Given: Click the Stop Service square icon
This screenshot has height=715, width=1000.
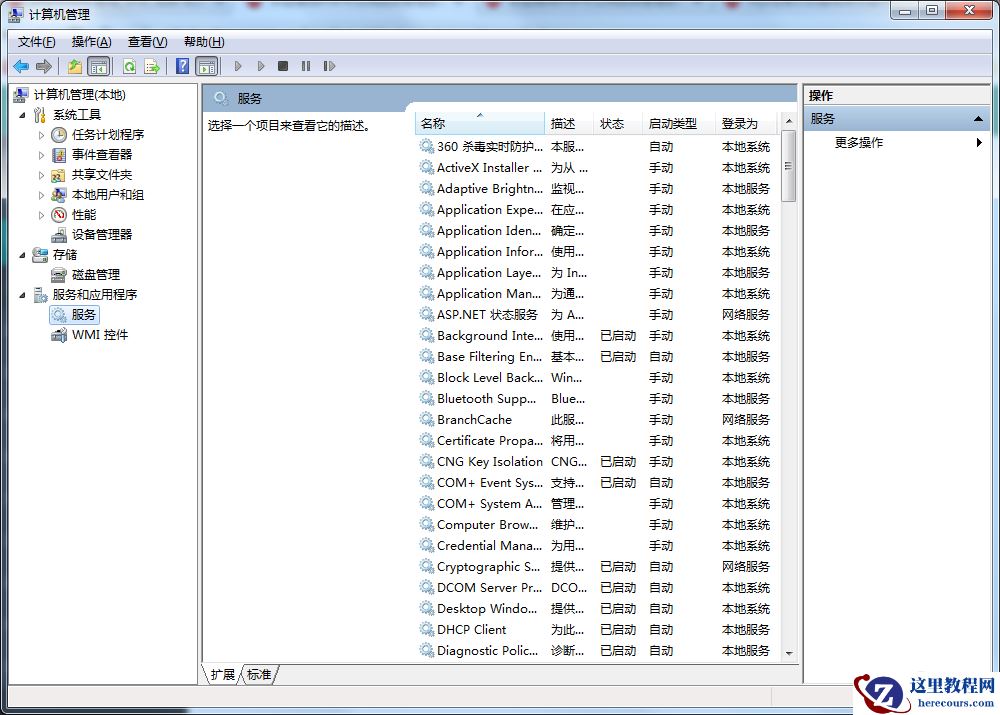Looking at the screenshot, I should tap(283, 66).
